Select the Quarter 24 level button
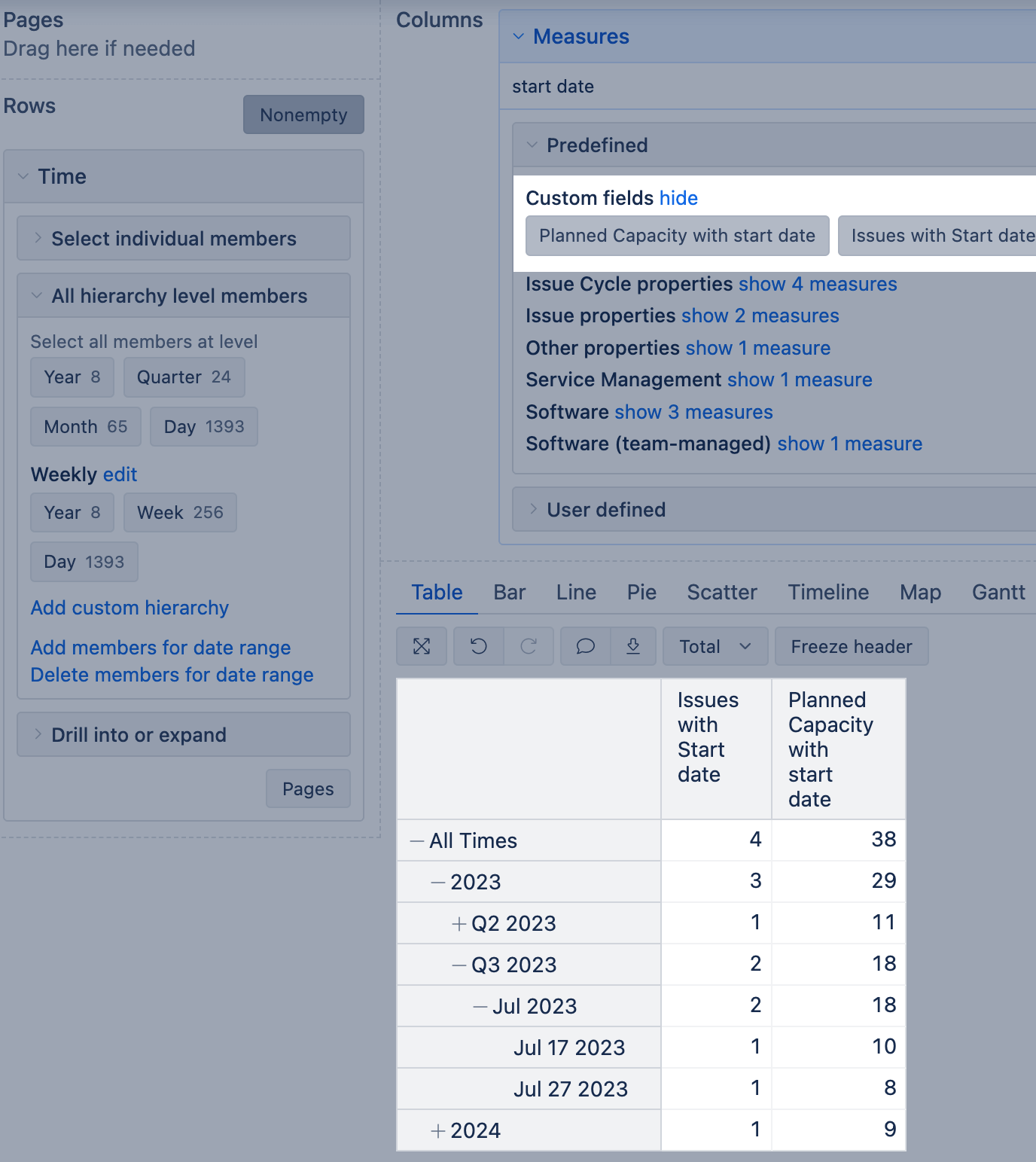1036x1162 pixels. (x=184, y=377)
